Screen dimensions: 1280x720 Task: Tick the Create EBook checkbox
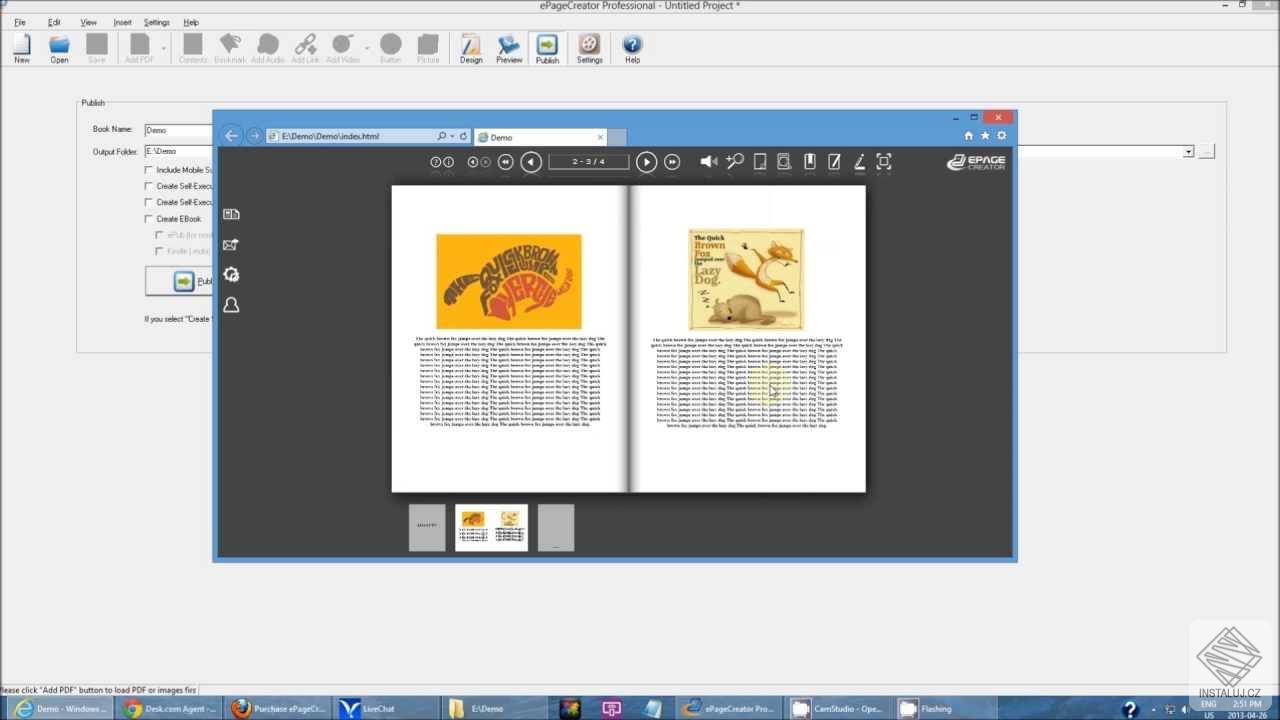tap(149, 219)
